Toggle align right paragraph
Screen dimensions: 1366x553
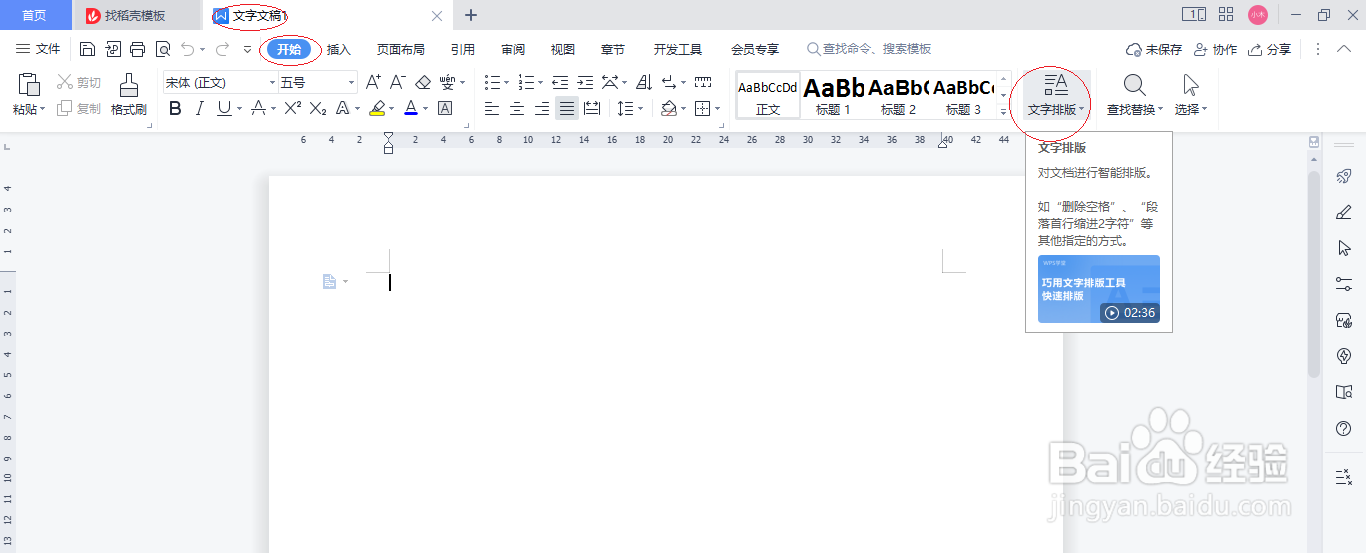pos(542,108)
